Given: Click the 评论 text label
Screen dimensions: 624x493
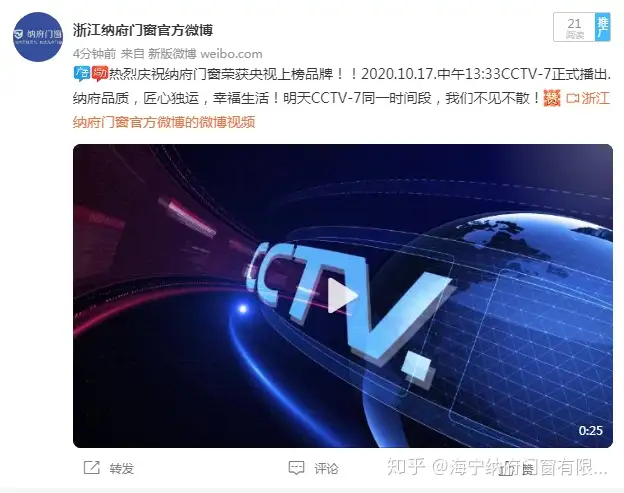Looking at the screenshot, I should 326,468.
